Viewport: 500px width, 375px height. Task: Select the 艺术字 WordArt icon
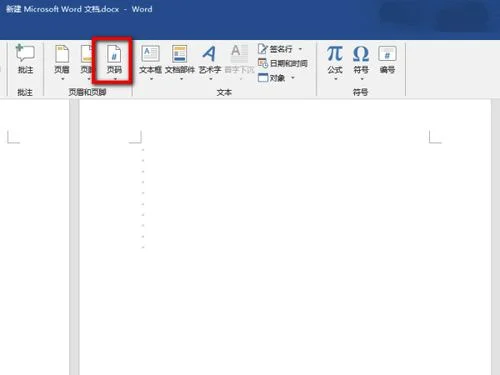tap(210, 54)
